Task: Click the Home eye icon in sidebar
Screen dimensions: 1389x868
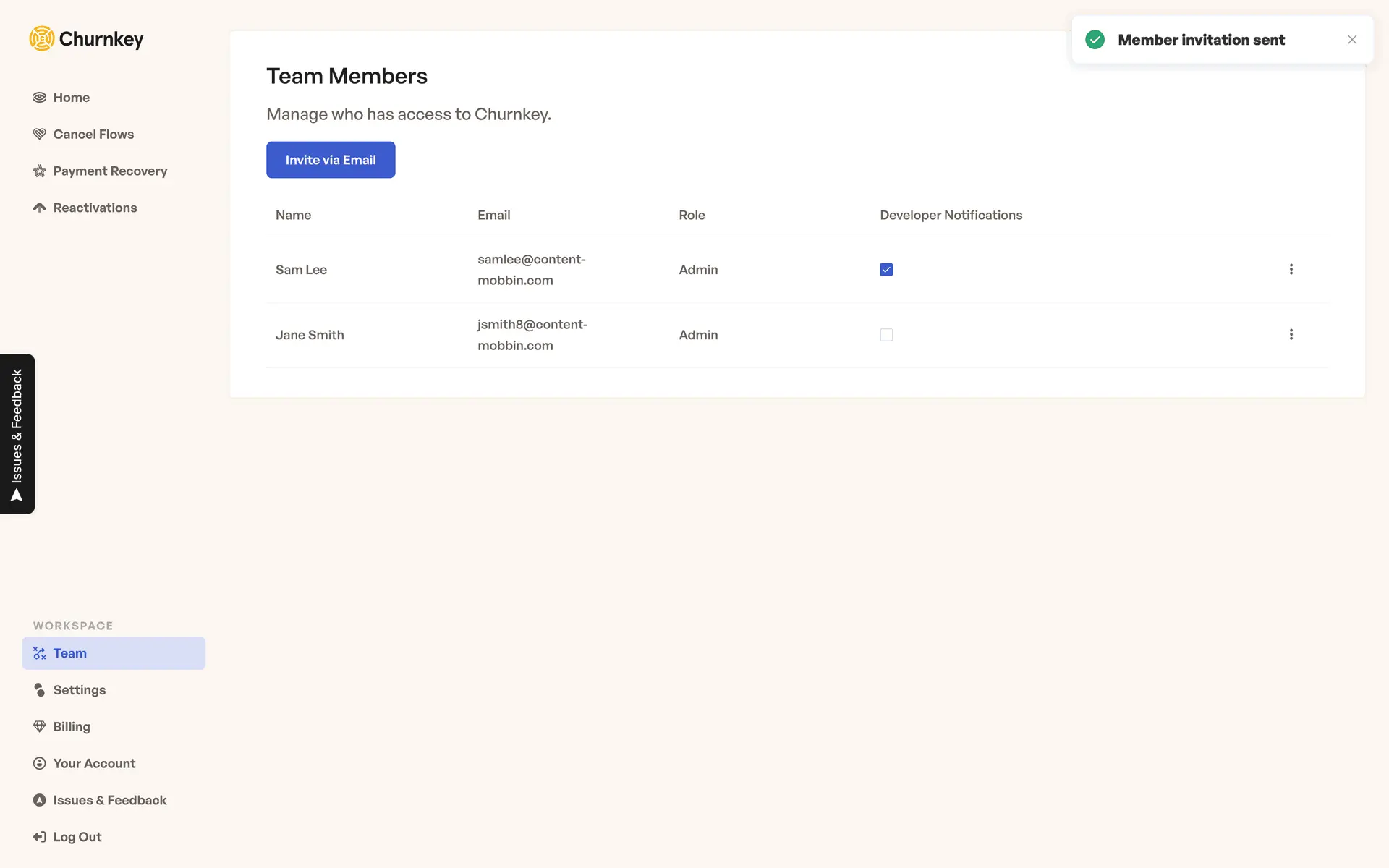Action: [39, 98]
